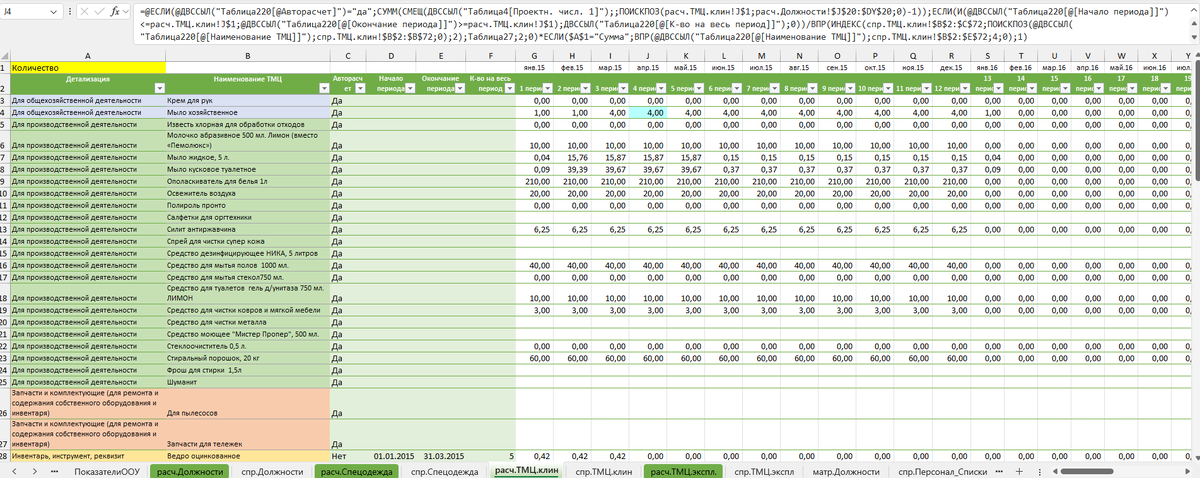Select month header cell дек.15
The height and width of the screenshot is (478, 1200).
[951, 67]
